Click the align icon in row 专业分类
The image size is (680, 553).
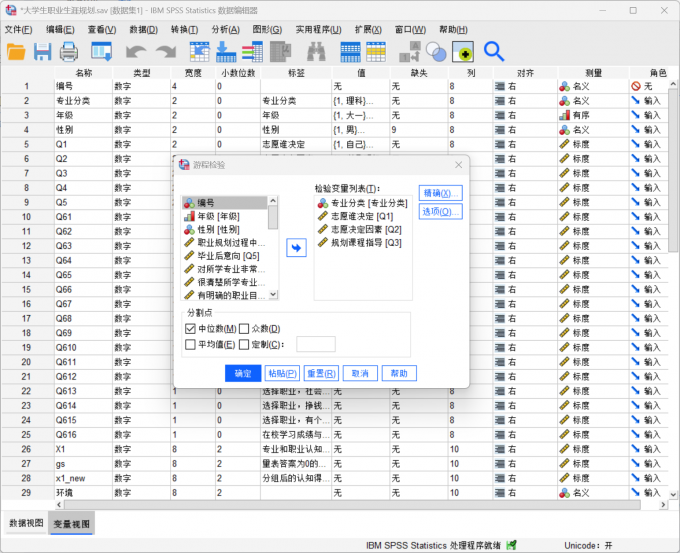point(500,101)
